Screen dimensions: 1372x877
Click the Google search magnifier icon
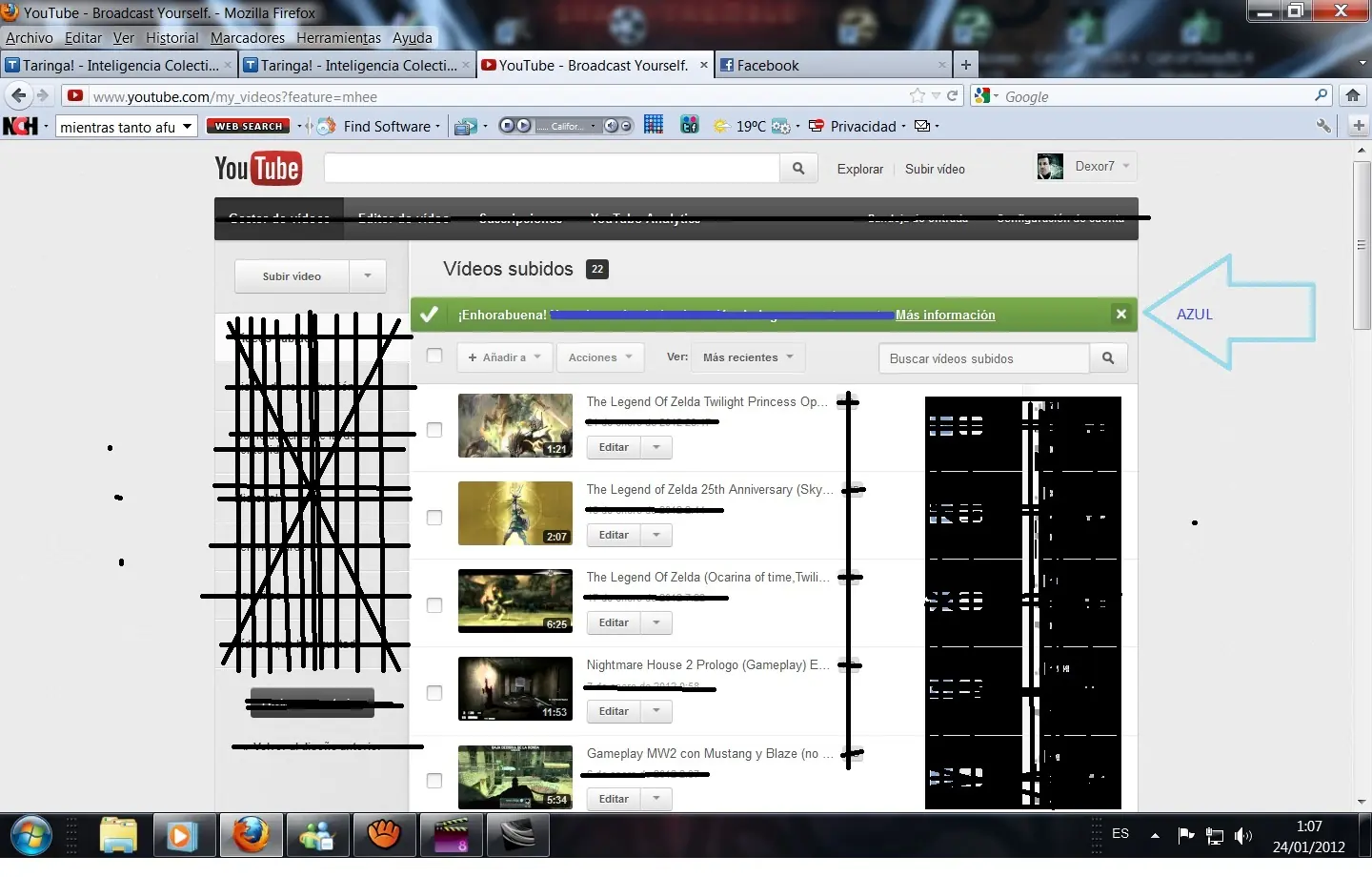[x=1322, y=95]
